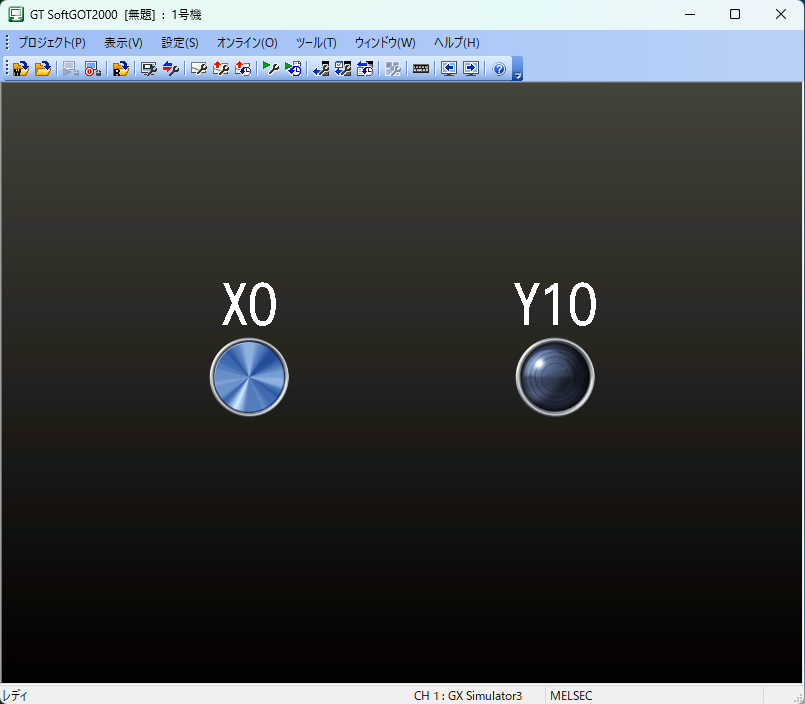This screenshot has width=805, height=704.
Task: Click the red and blue arrows communication icon
Action: [170, 69]
